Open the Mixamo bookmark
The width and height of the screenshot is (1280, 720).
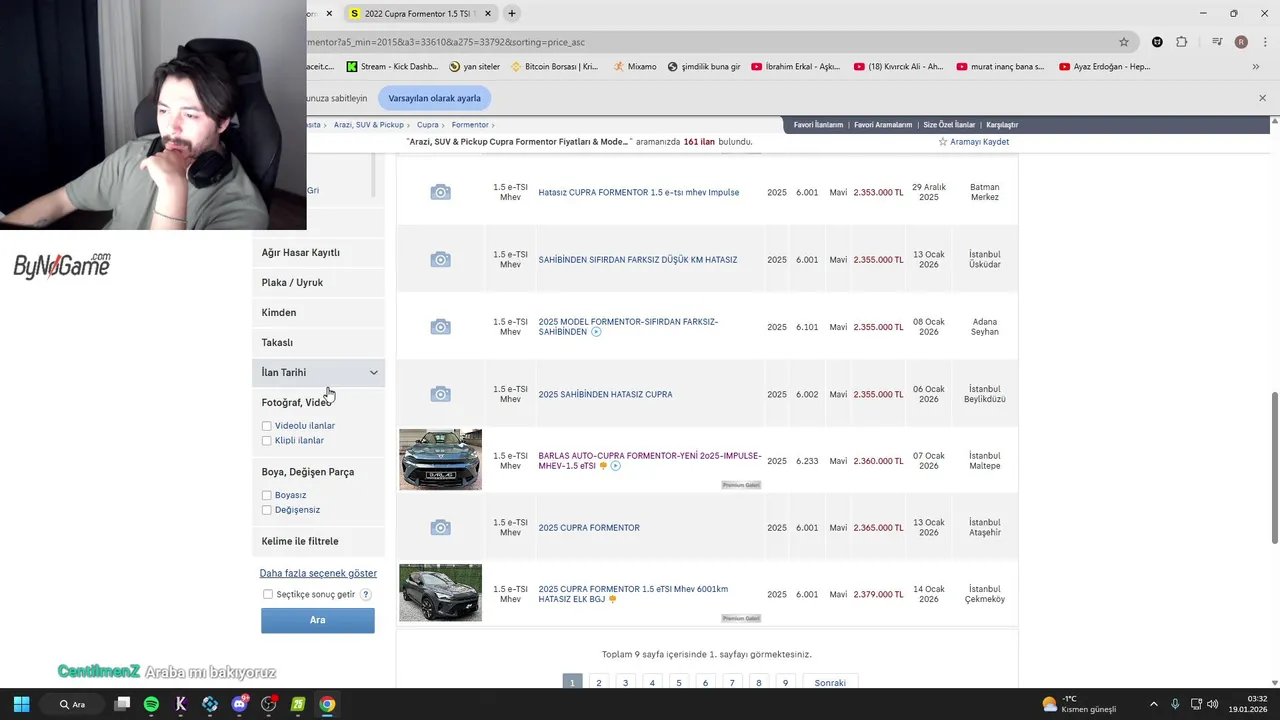(x=635, y=67)
